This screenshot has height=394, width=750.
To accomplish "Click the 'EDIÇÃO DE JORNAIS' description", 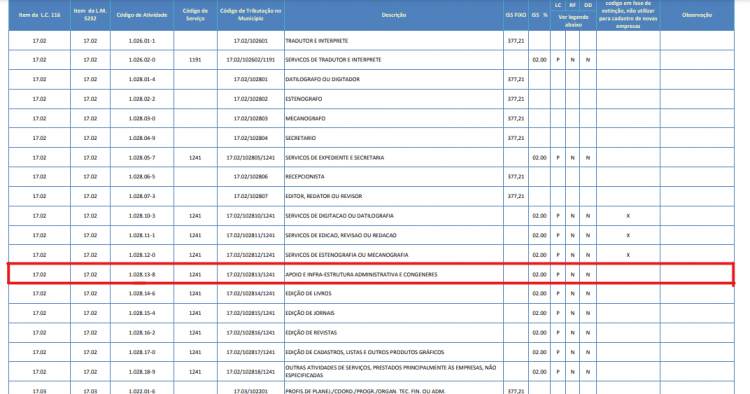I will tap(310, 313).
